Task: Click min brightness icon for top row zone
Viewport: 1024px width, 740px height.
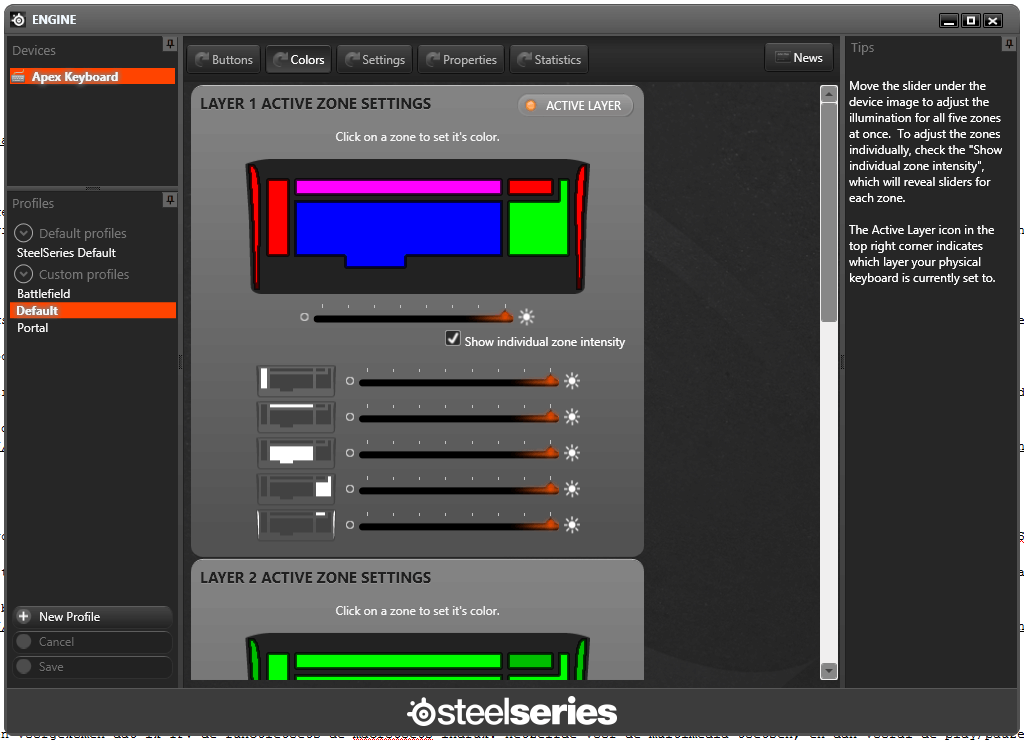Action: pos(350,417)
